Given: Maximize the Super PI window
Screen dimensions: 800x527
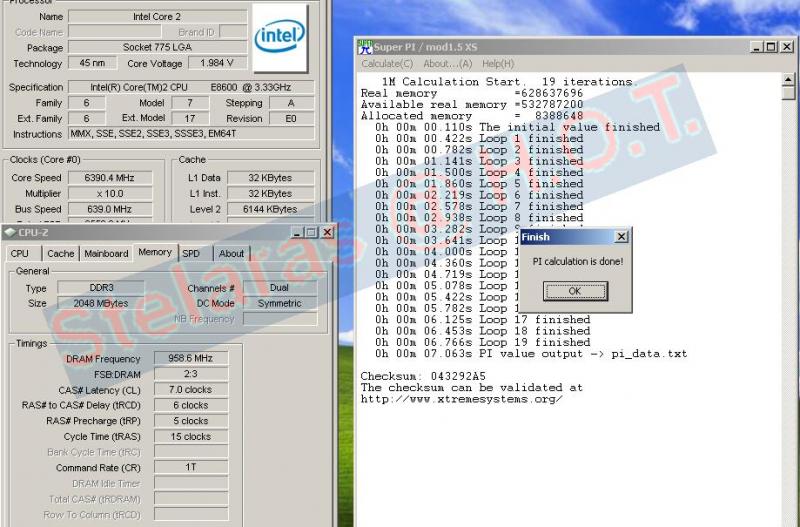Looking at the screenshot, I should click(771, 47).
